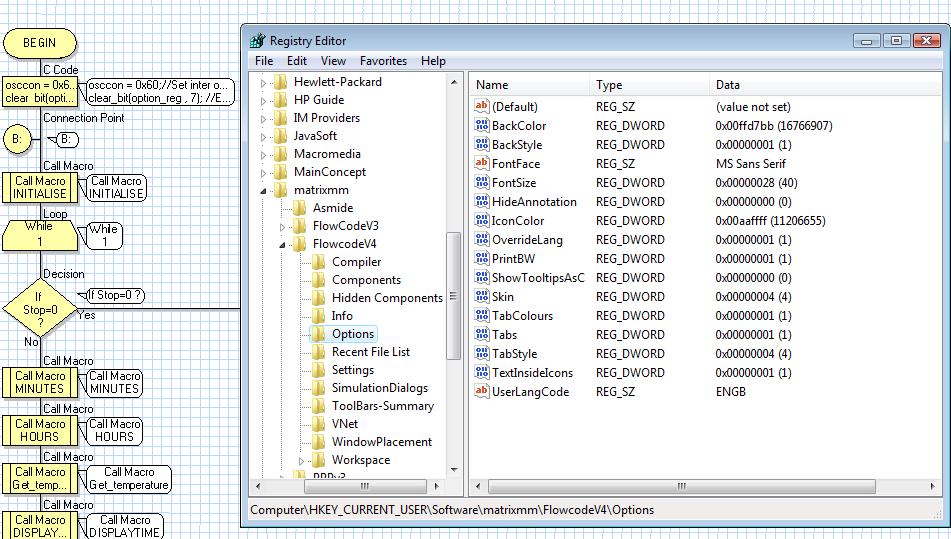The image size is (951, 539).
Task: Open the File menu
Action: 264,61
